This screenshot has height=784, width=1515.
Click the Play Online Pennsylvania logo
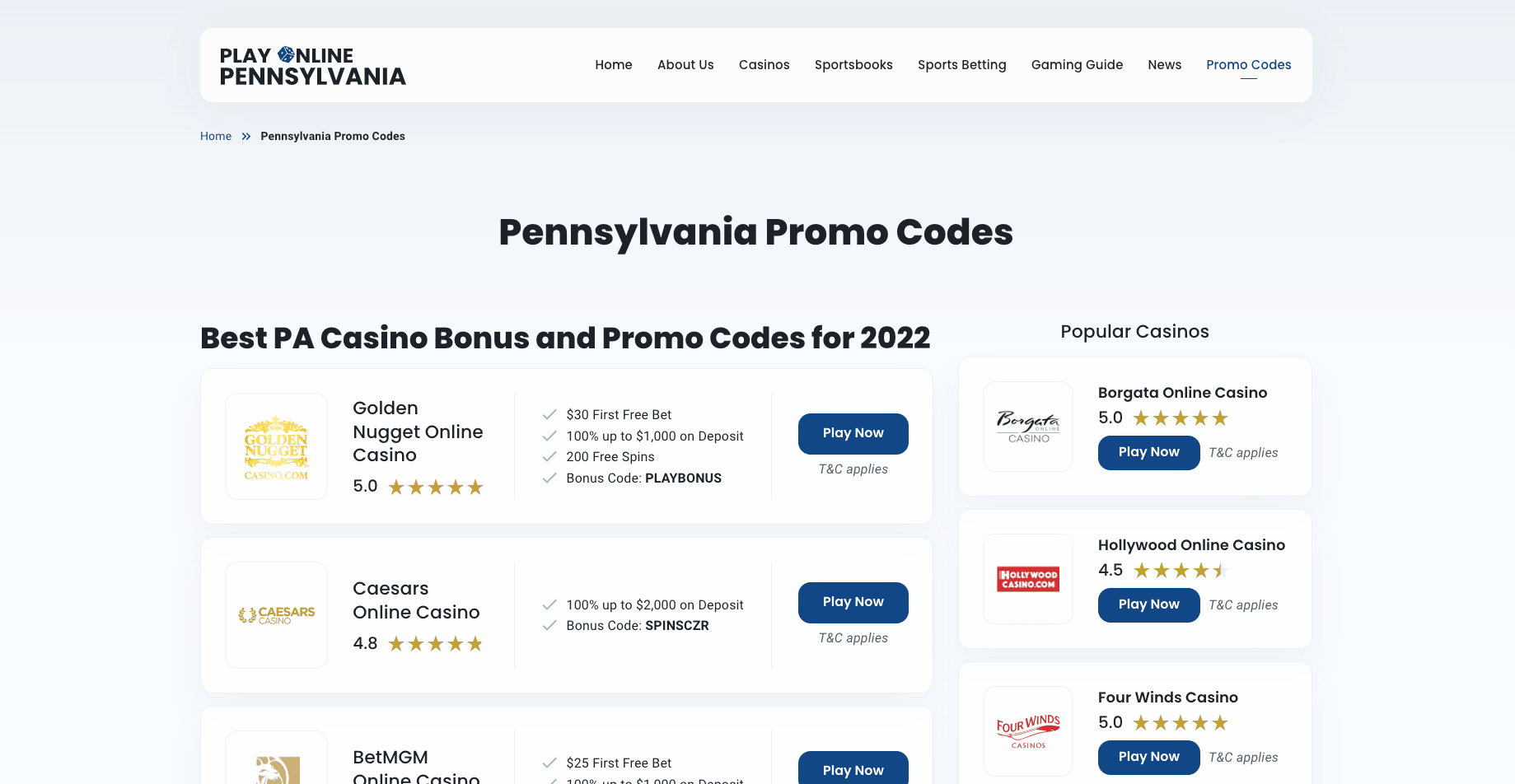click(x=313, y=66)
